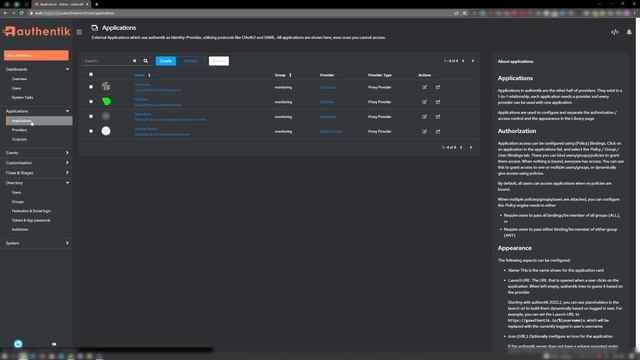
Task: Open the Uptime Kuma provider link
Action: point(331,131)
